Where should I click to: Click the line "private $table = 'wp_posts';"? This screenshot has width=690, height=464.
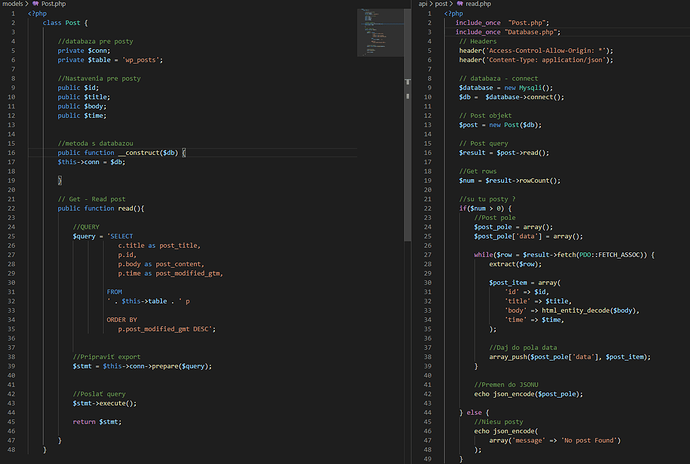pyautogui.click(x=110, y=60)
